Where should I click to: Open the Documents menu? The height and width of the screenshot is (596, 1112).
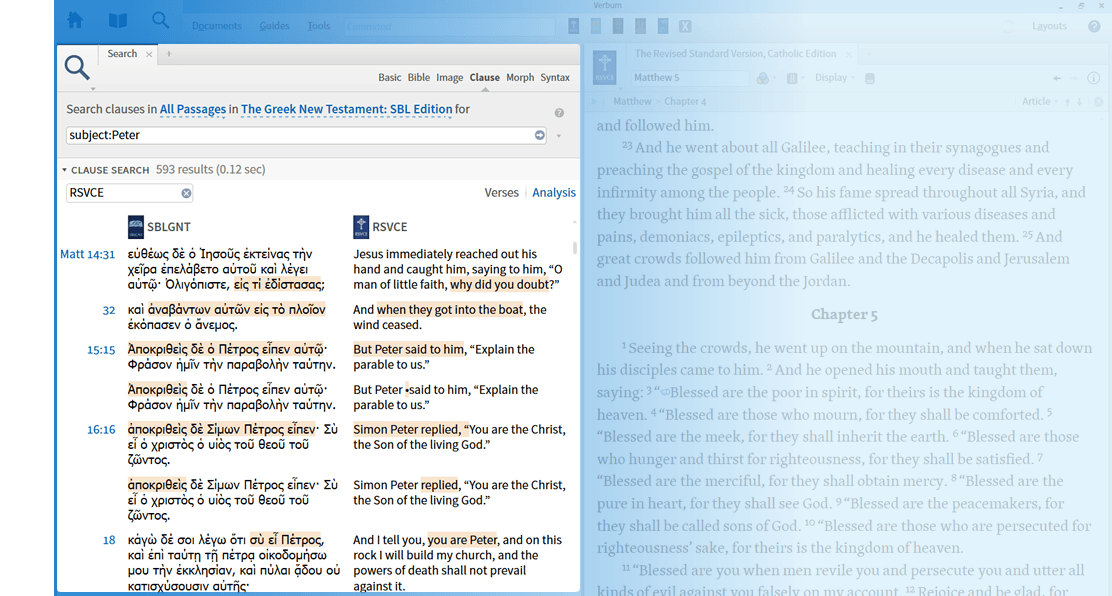click(216, 26)
